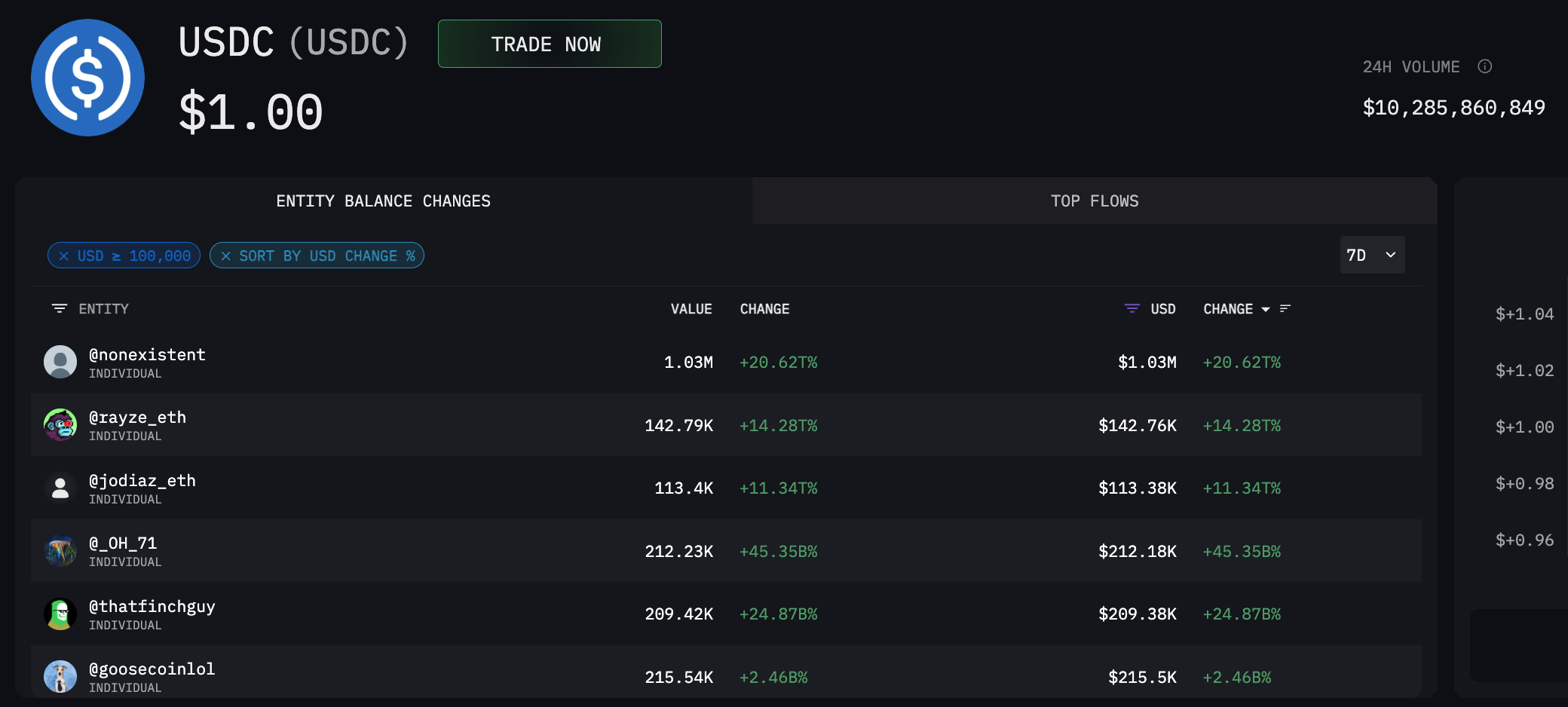Viewport: 1568px width, 707px height.
Task: Click the @nonexistent avatar
Action: tap(60, 362)
